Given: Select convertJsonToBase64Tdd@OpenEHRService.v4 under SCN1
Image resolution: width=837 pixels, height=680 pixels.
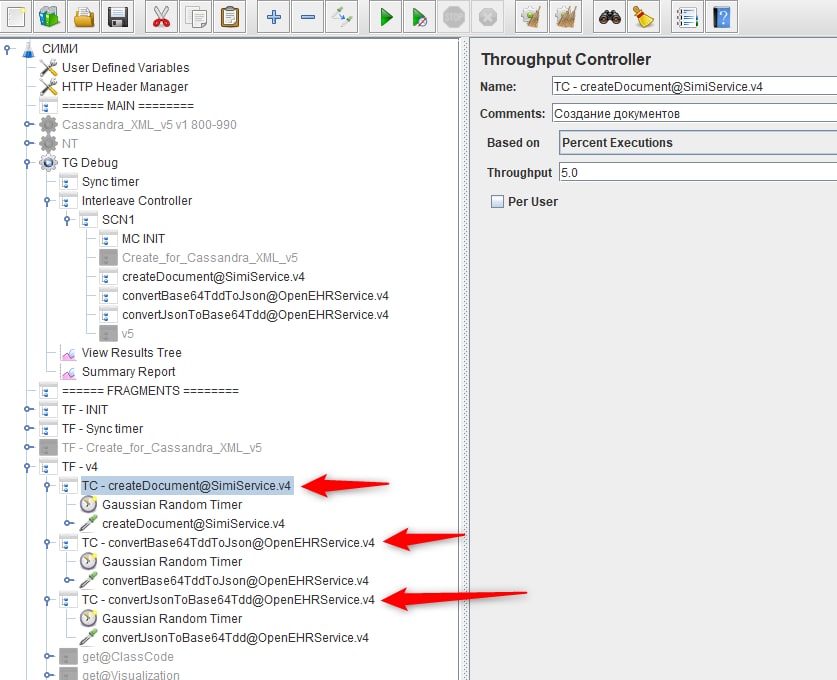Looking at the screenshot, I should [x=255, y=315].
